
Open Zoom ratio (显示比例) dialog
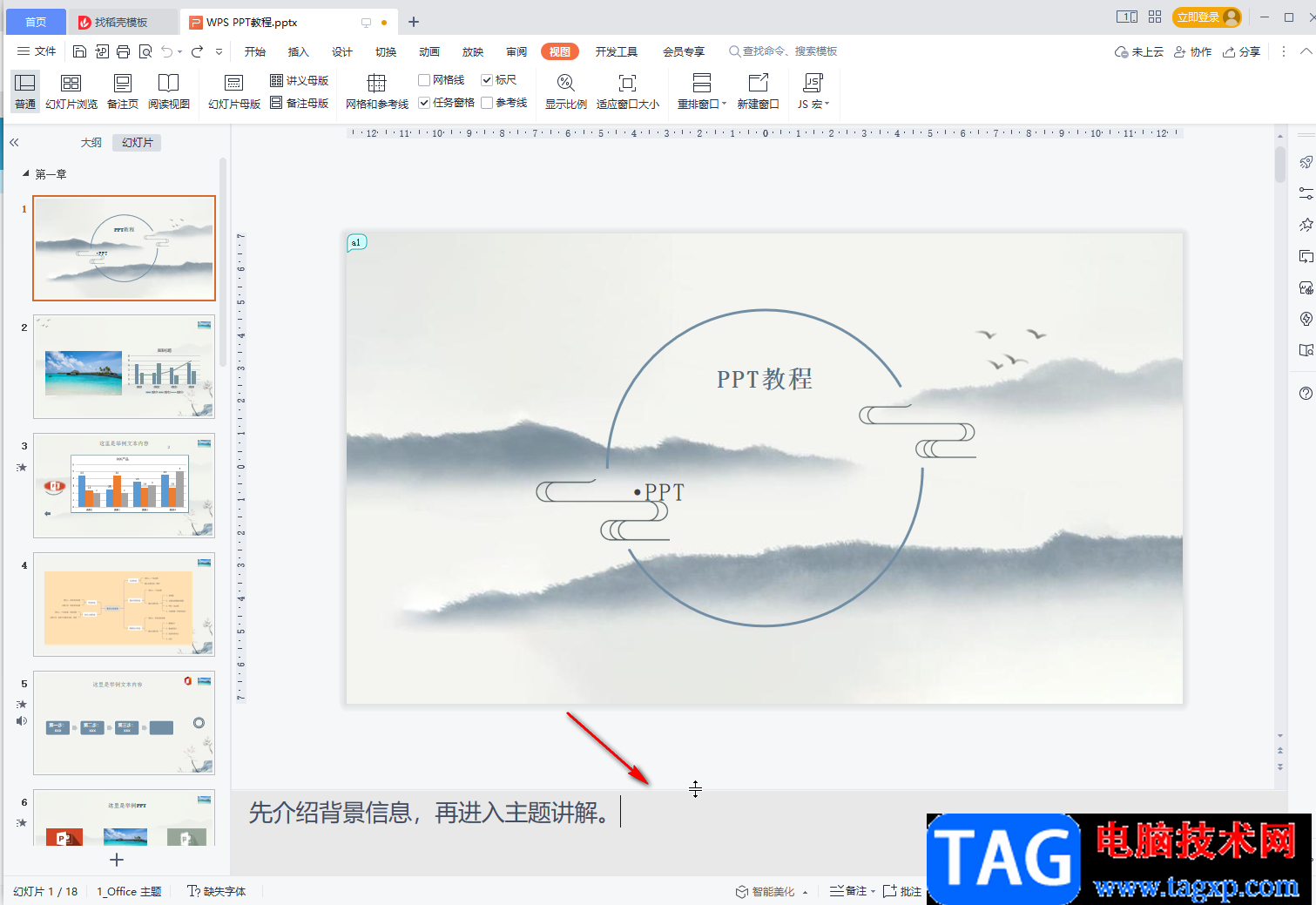pos(566,91)
